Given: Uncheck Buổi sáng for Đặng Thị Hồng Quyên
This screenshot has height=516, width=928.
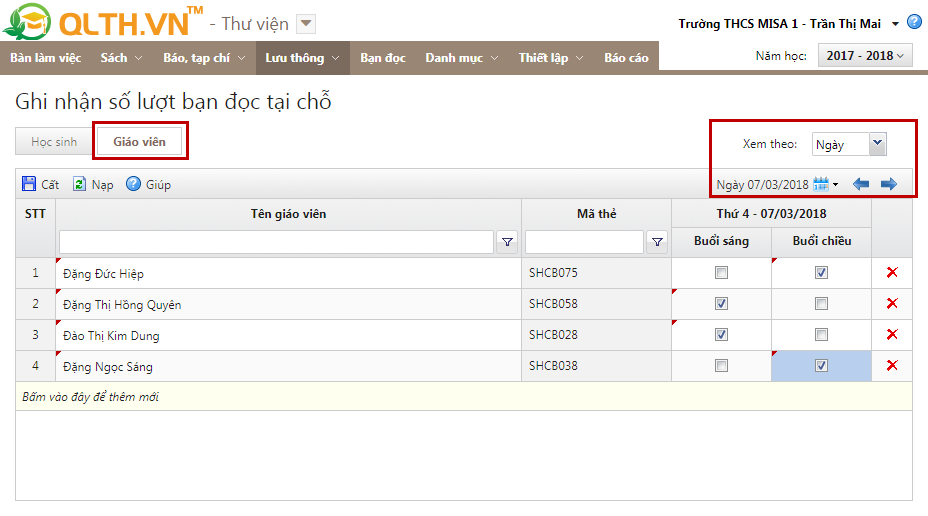Looking at the screenshot, I should tap(721, 304).
